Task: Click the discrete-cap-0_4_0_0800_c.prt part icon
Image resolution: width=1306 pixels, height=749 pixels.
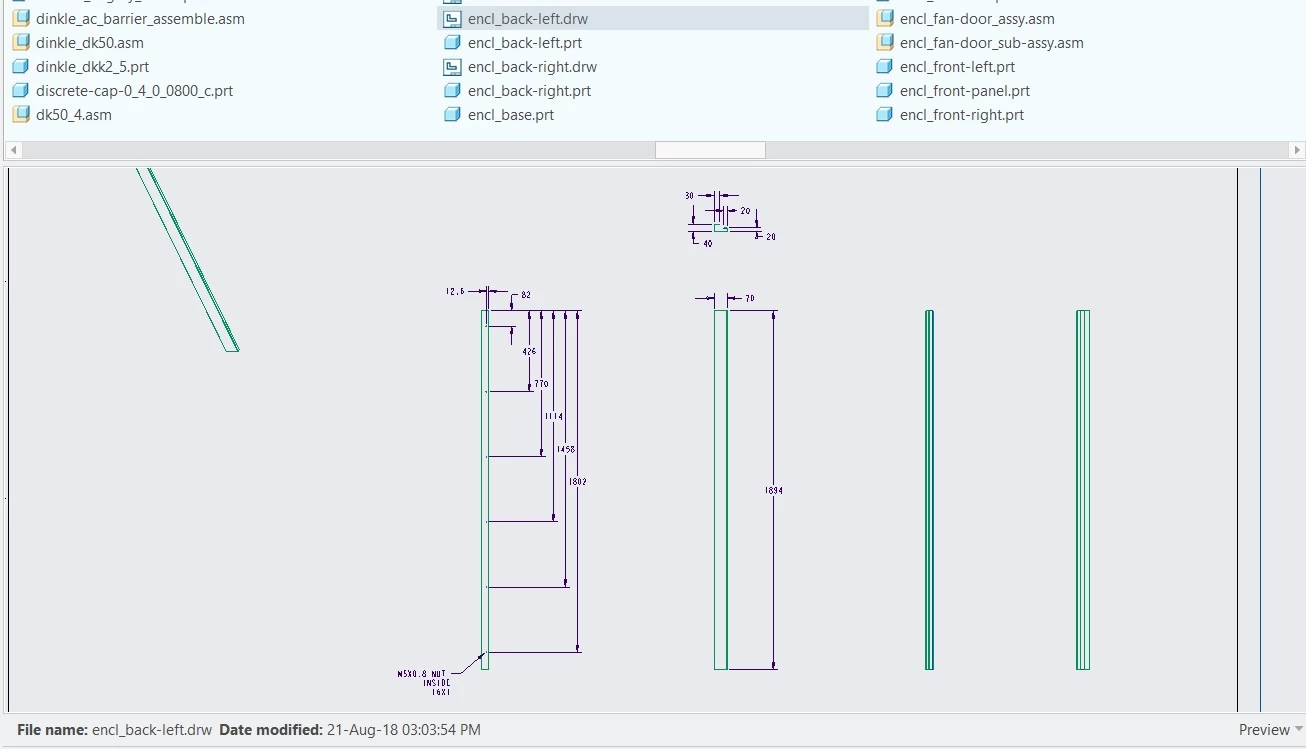Action: (20, 90)
